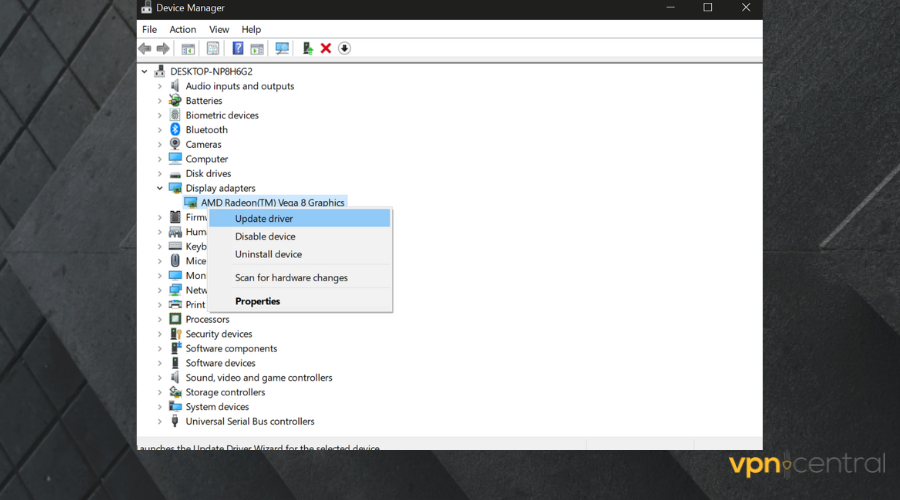Click the Disable device down-arrow icon

click(x=344, y=48)
